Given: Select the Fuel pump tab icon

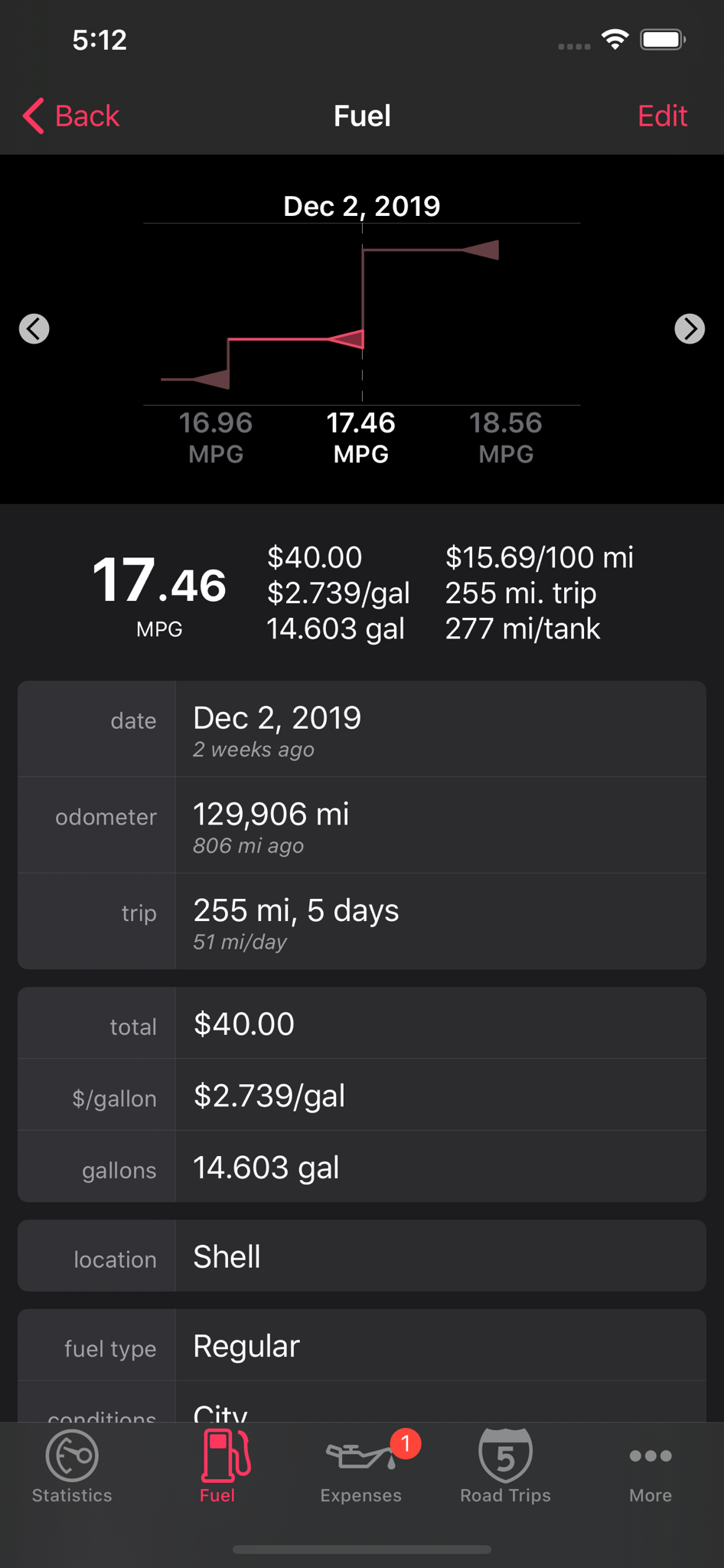Looking at the screenshot, I should click(x=225, y=1454).
